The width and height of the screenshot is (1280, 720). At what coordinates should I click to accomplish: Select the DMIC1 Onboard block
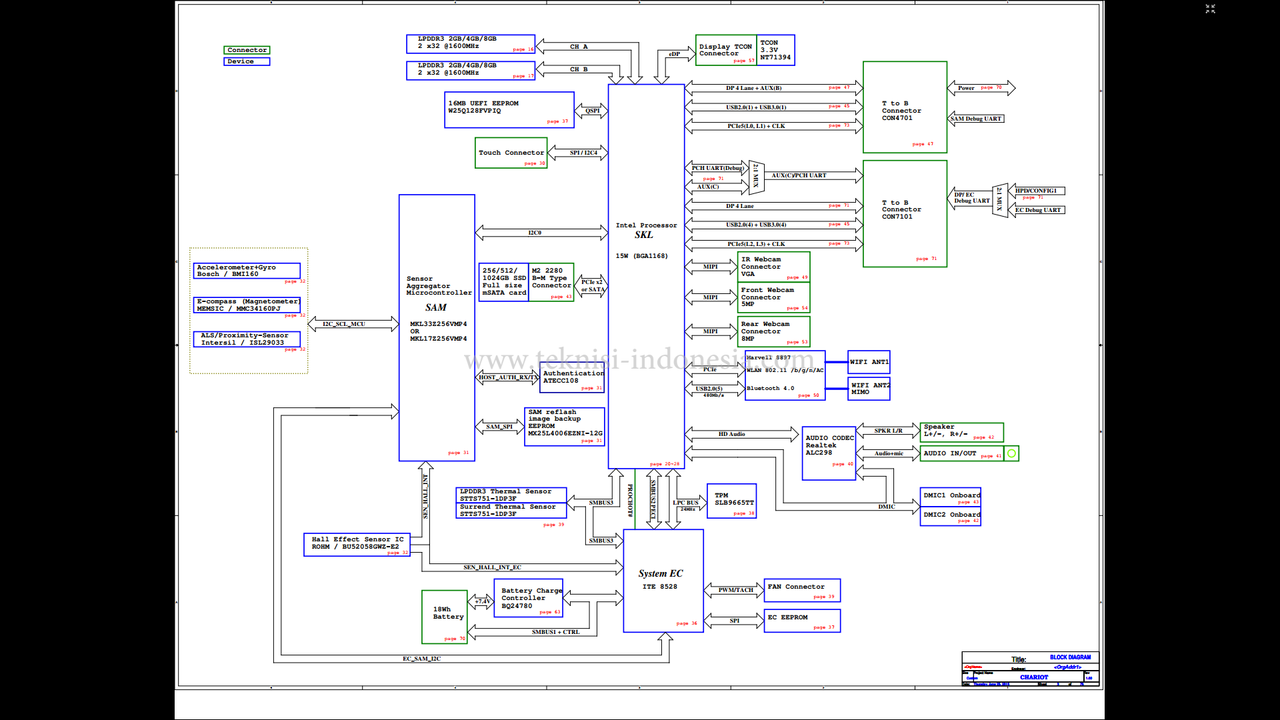point(950,497)
